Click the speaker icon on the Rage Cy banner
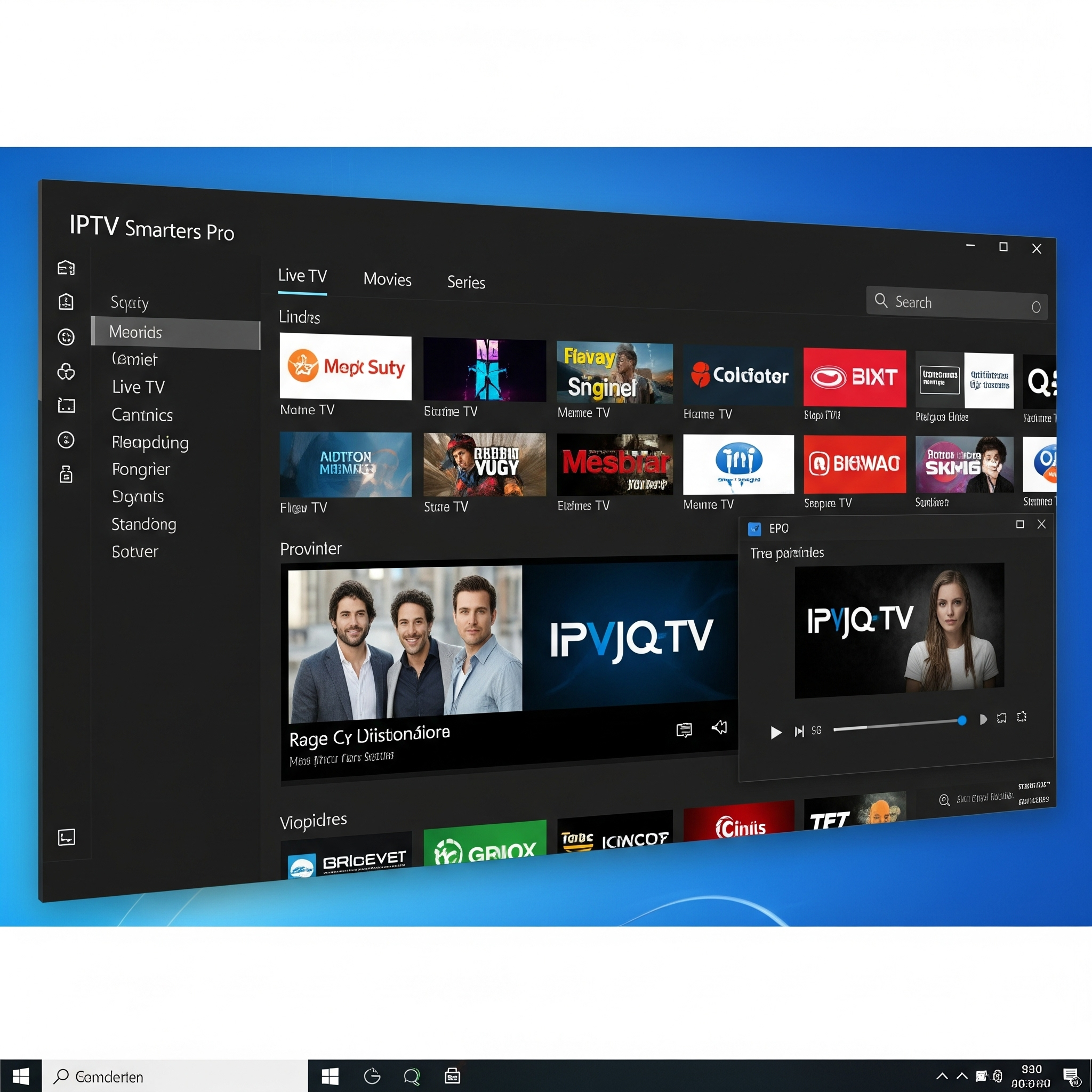1092x1092 pixels. pos(719,727)
